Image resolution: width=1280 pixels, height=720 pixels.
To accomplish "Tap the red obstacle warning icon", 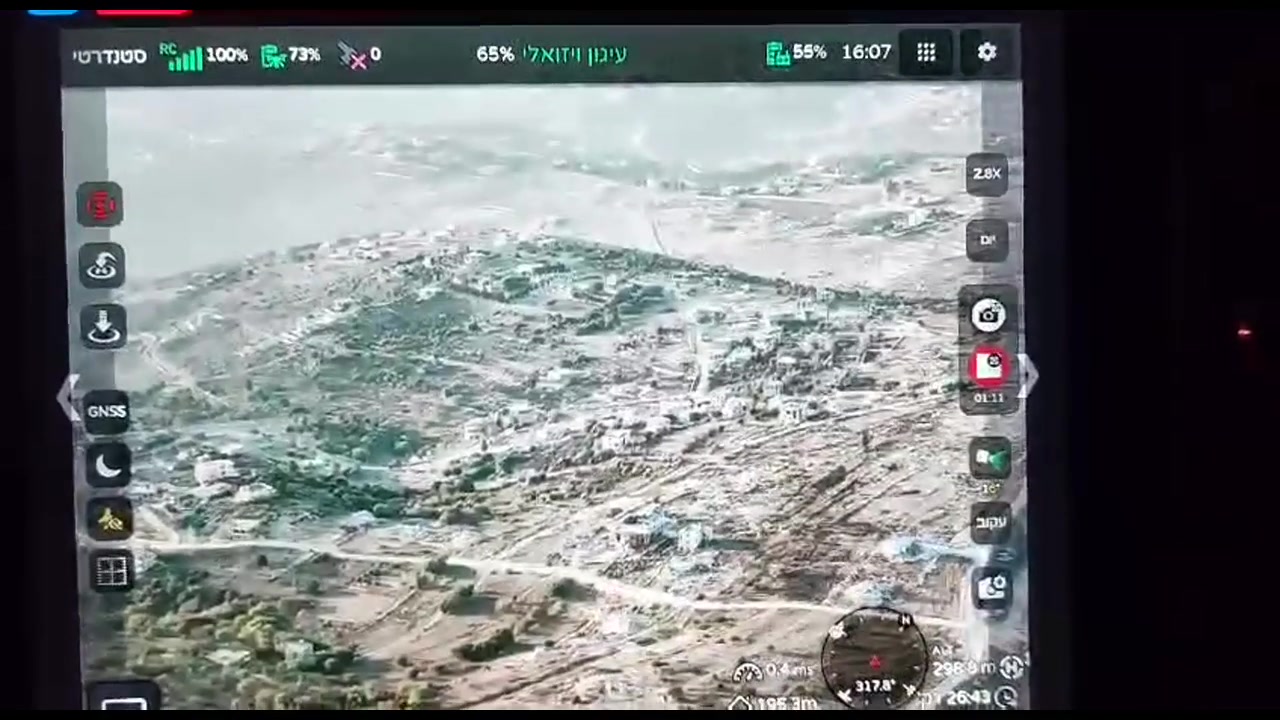I will coord(101,206).
